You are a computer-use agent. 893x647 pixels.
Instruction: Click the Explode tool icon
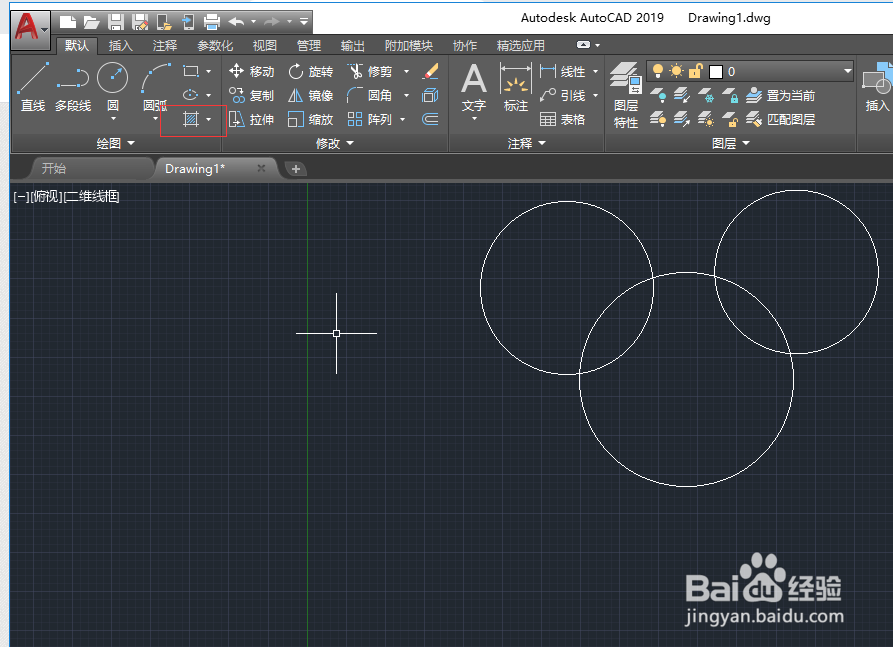click(x=431, y=95)
